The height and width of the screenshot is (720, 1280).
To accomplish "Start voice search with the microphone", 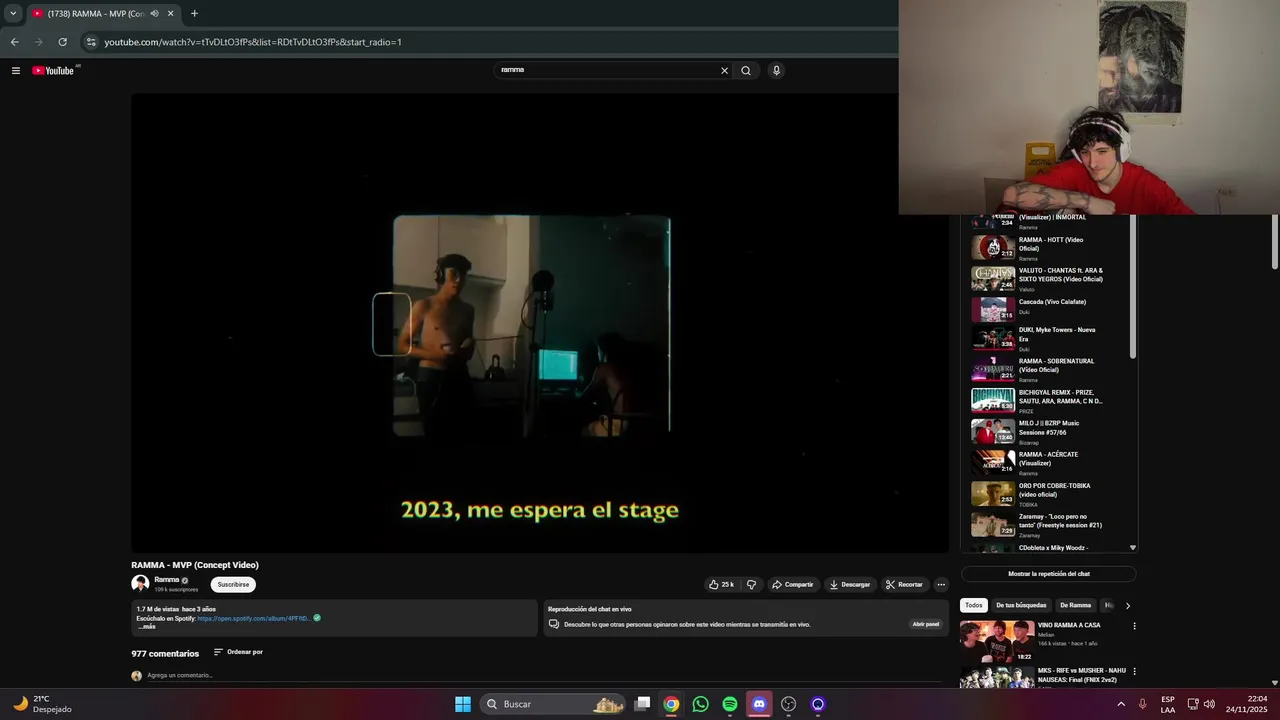I will 776,70.
